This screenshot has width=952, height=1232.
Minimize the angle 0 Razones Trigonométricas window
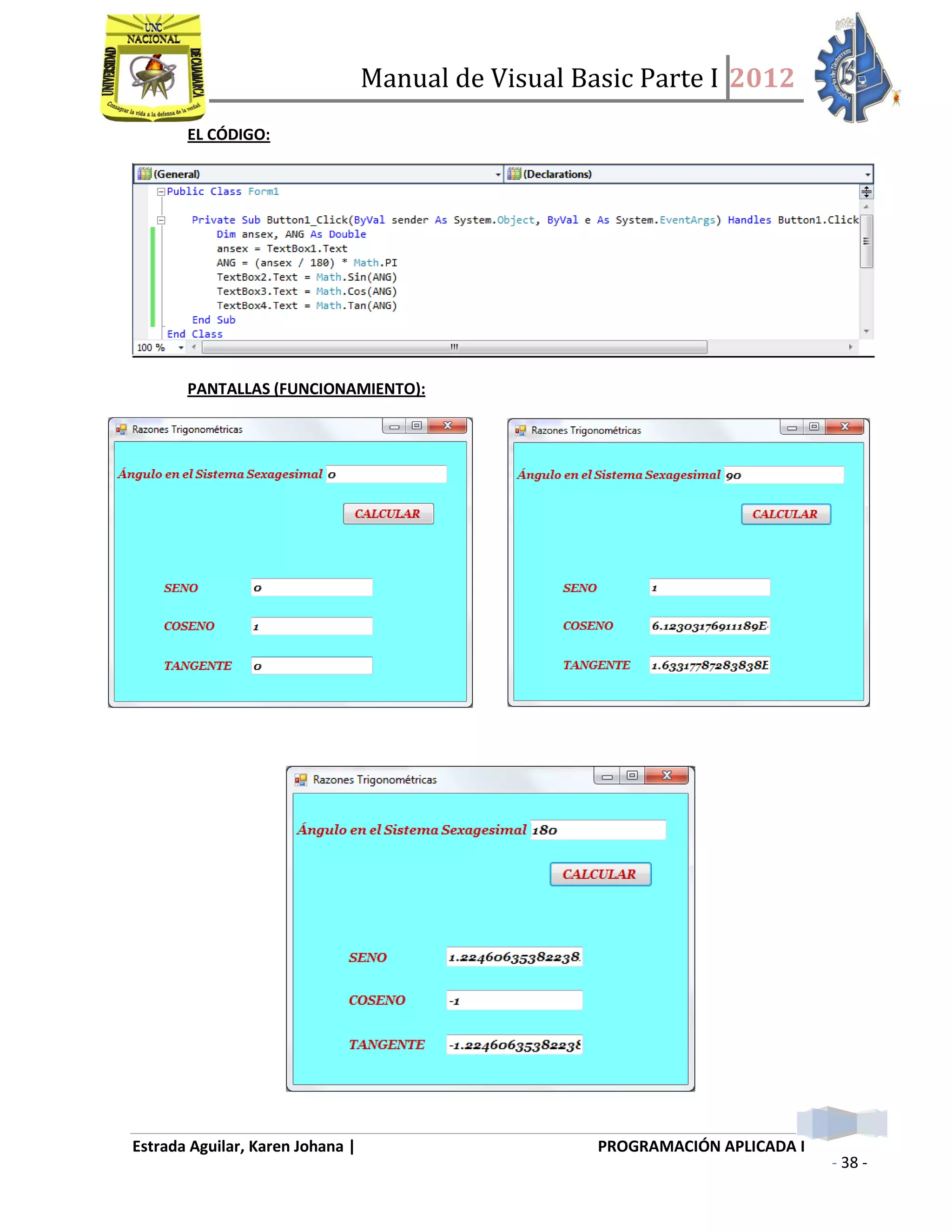[394, 426]
